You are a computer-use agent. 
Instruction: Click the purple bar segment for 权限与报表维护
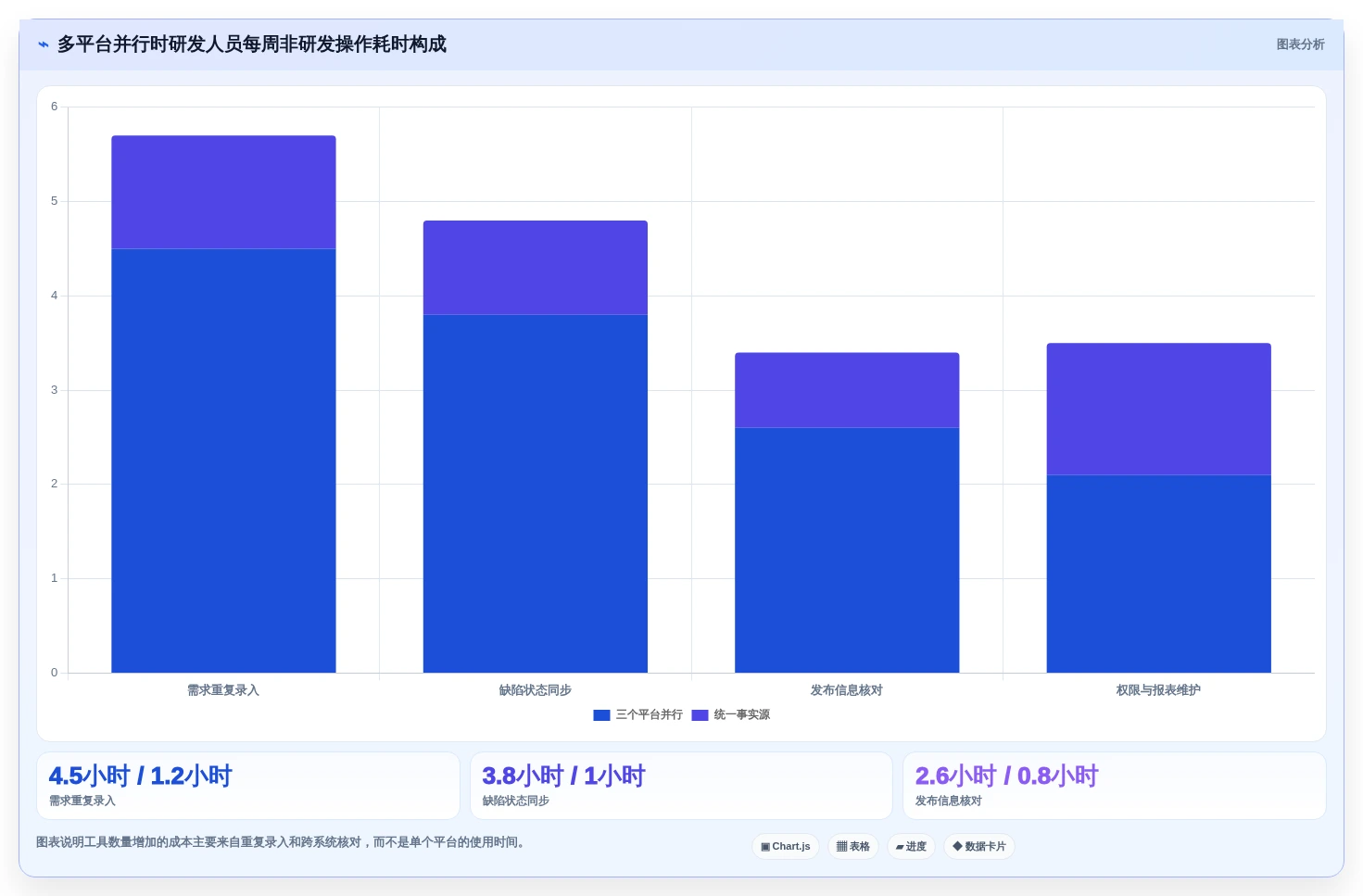point(1159,409)
